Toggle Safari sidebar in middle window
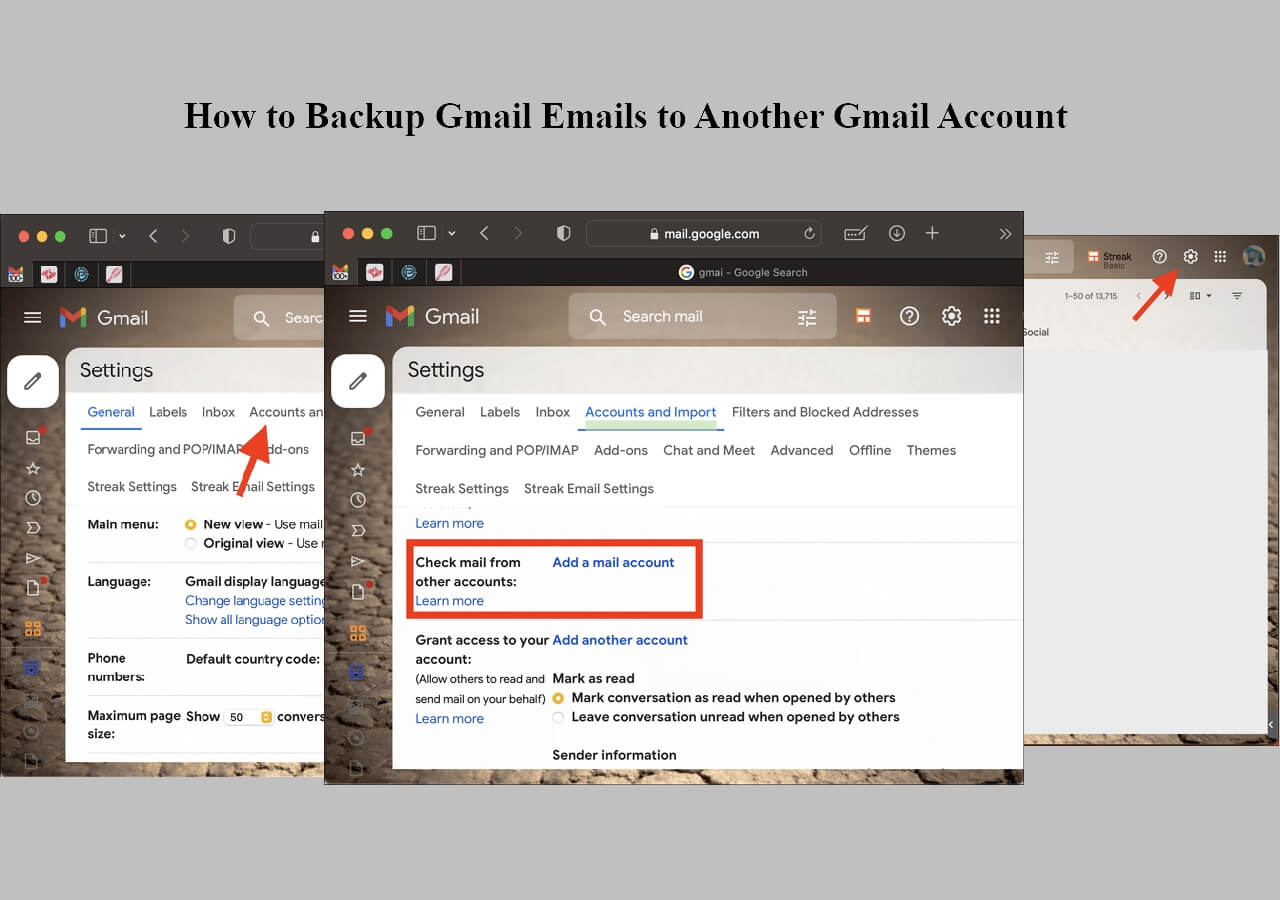 coord(426,233)
